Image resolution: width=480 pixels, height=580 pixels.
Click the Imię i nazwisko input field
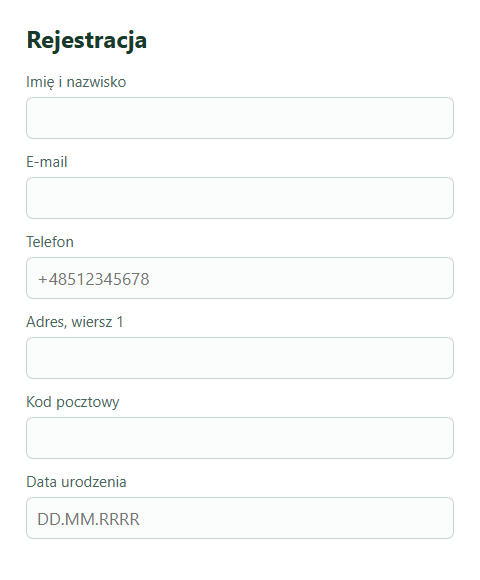coord(240,118)
